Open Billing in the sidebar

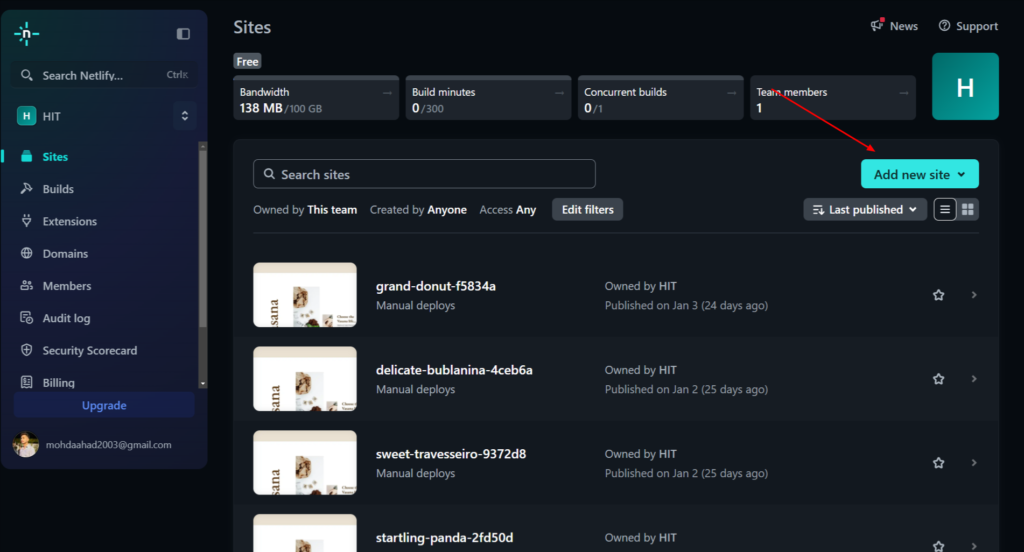(58, 383)
